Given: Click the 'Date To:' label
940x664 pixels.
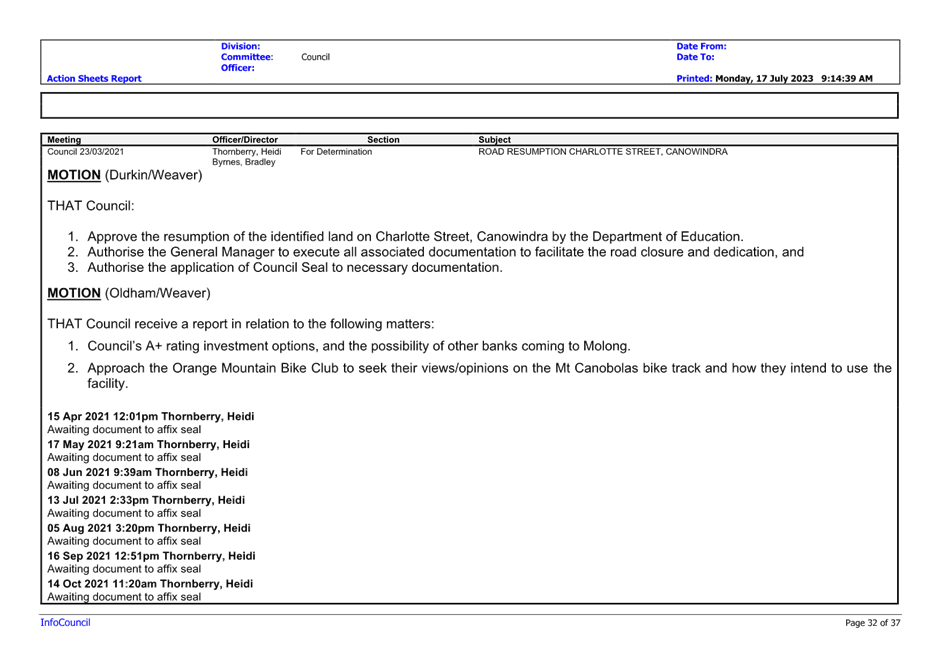Looking at the screenshot, I should [695, 57].
